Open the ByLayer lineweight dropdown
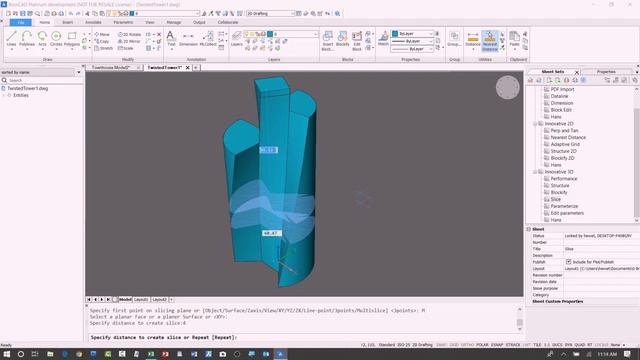The height and width of the screenshot is (360, 640). pos(413,49)
